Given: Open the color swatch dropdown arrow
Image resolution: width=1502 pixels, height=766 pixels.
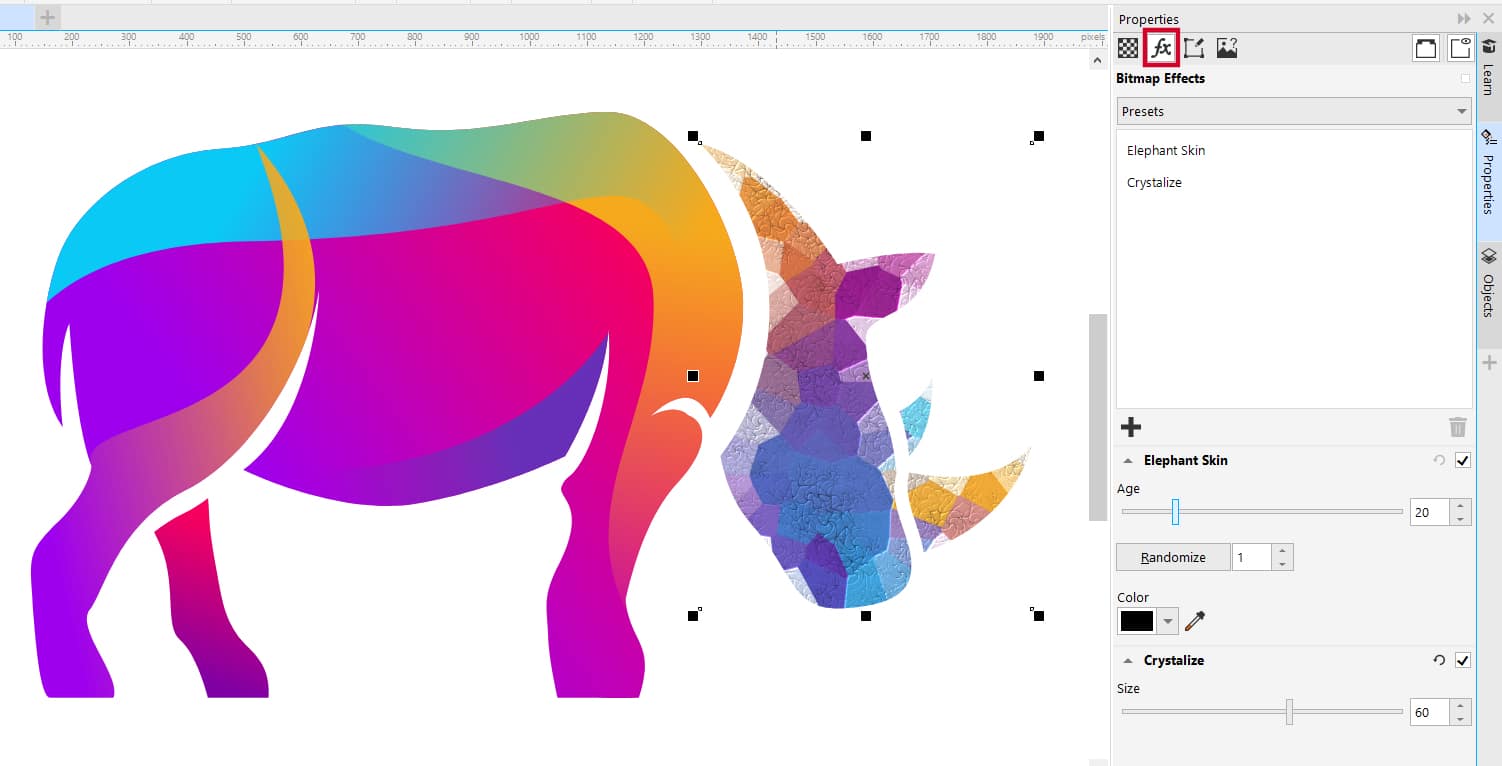Looking at the screenshot, I should coord(1169,620).
